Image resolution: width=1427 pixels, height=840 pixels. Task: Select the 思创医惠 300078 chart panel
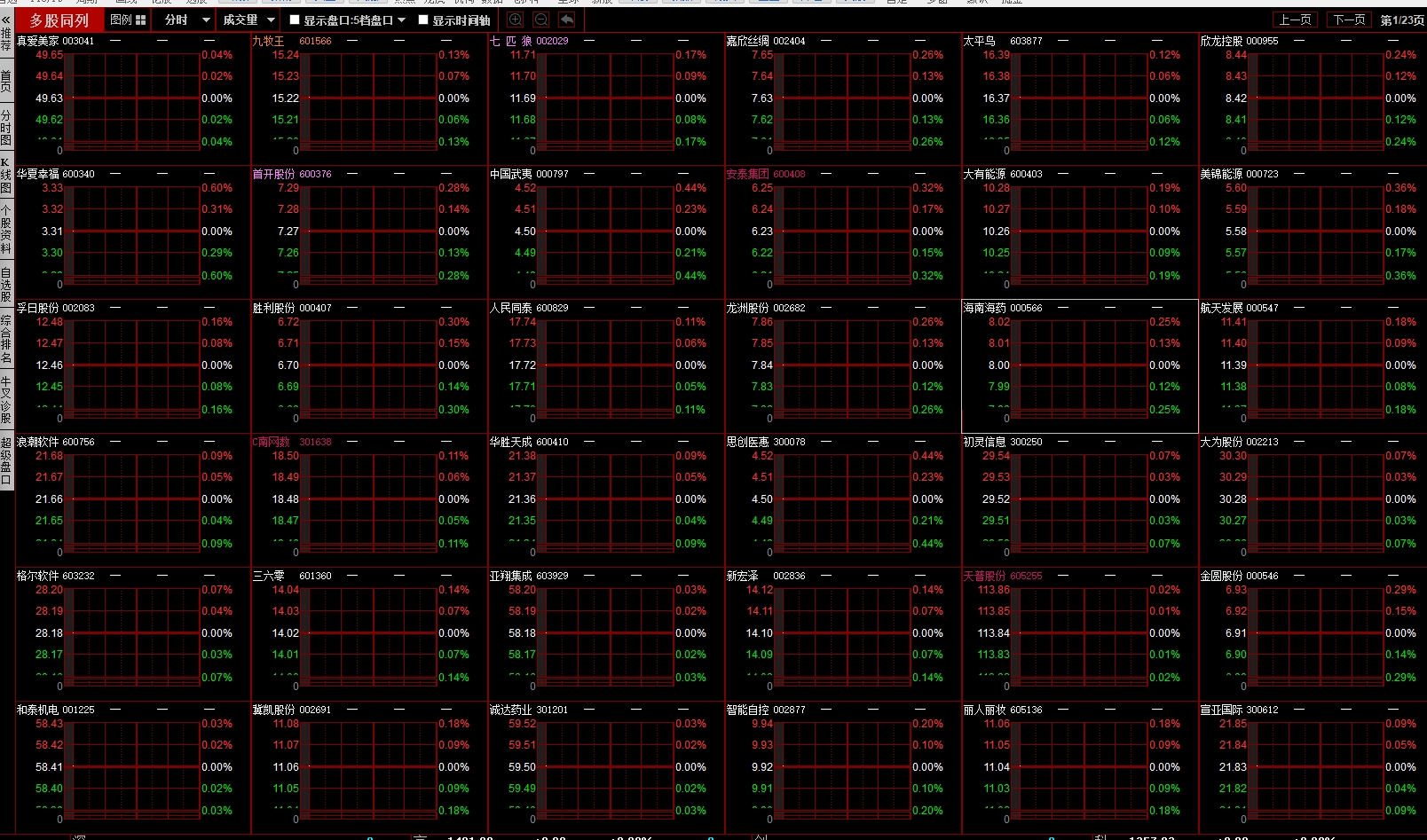coord(843,500)
